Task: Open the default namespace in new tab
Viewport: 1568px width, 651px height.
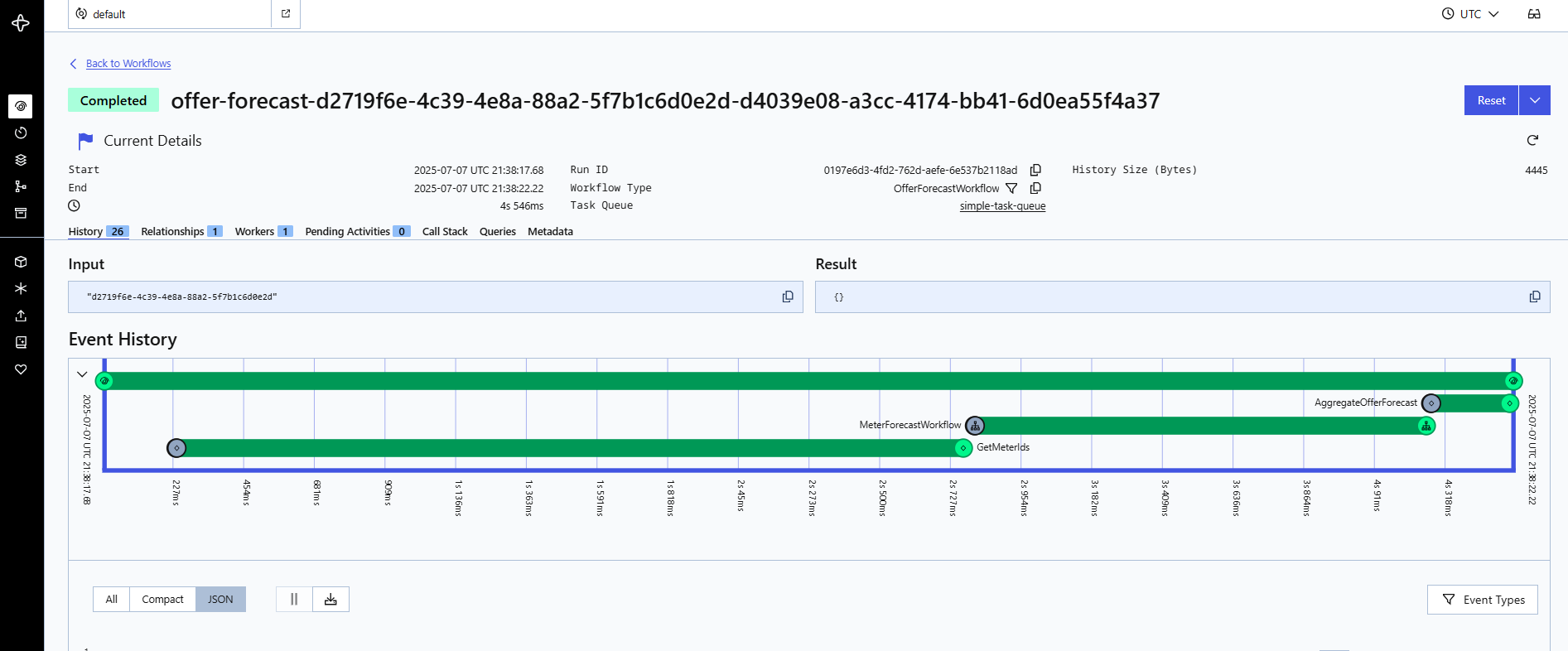Action: tap(286, 14)
